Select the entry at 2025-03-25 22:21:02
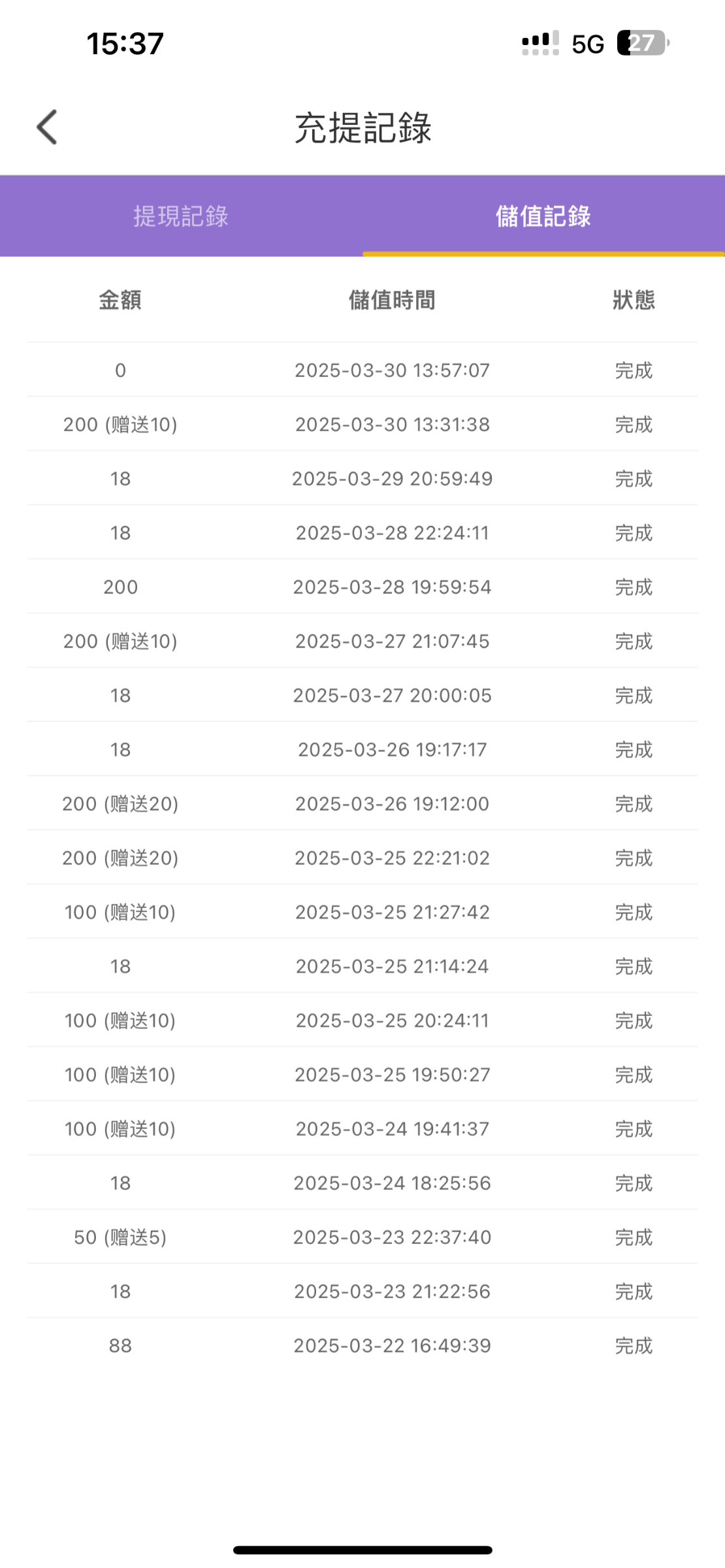This screenshot has width=725, height=1568. coord(392,858)
